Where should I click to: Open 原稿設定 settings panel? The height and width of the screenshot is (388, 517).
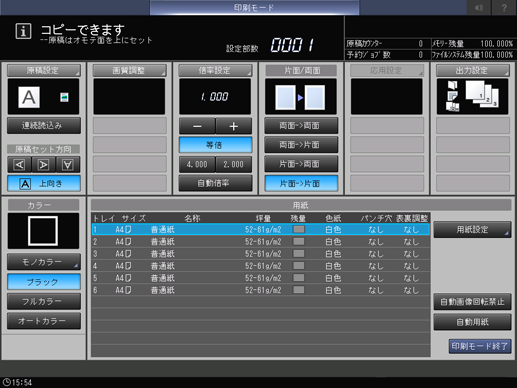click(x=44, y=70)
